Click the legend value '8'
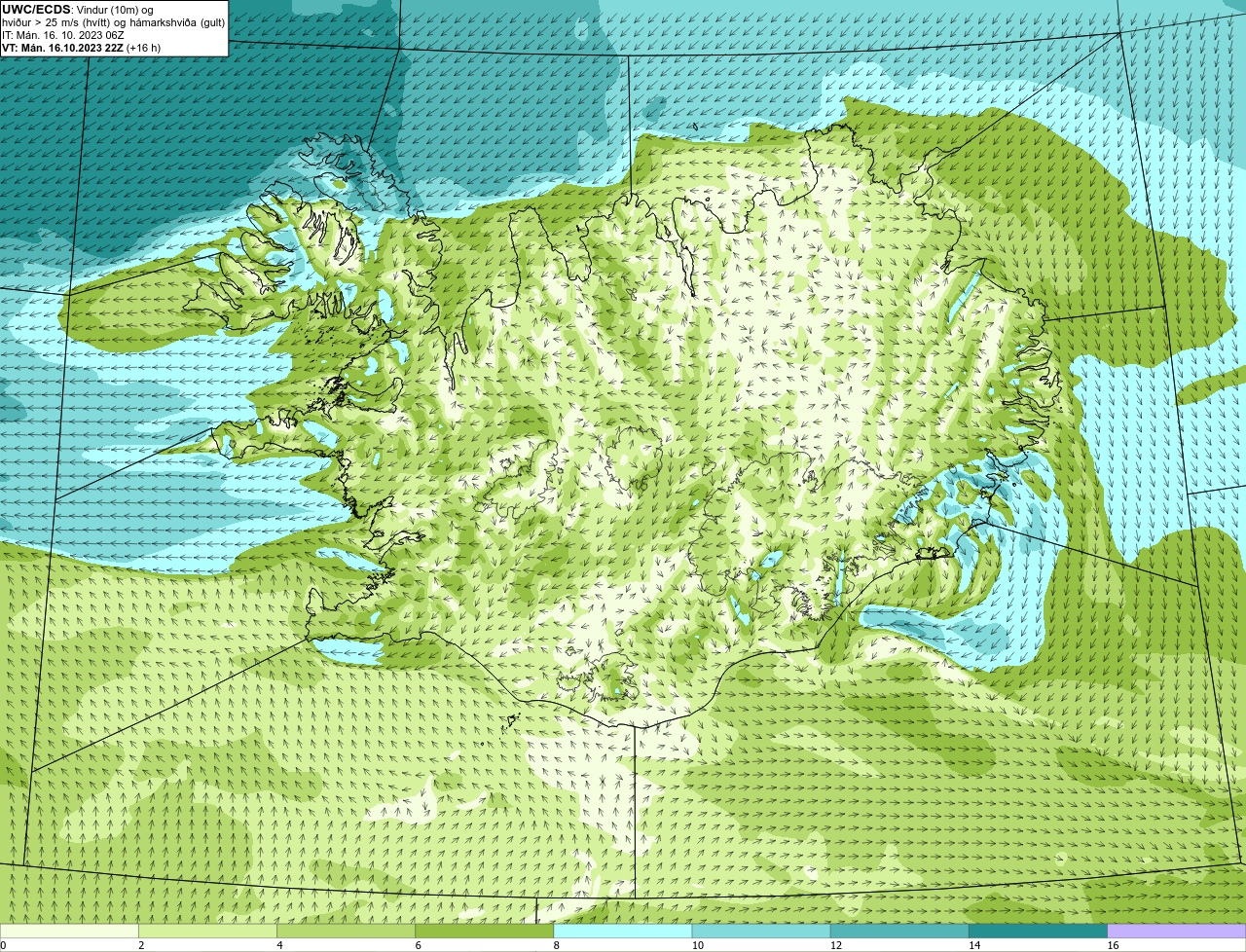The height and width of the screenshot is (952, 1246). (x=556, y=945)
